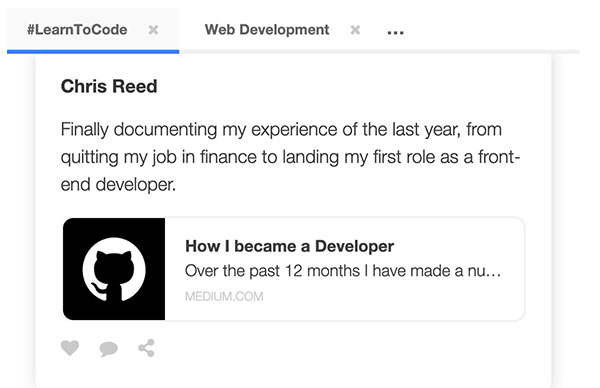Click the blue active tab underline
The height and width of the screenshot is (388, 600).
click(93, 52)
